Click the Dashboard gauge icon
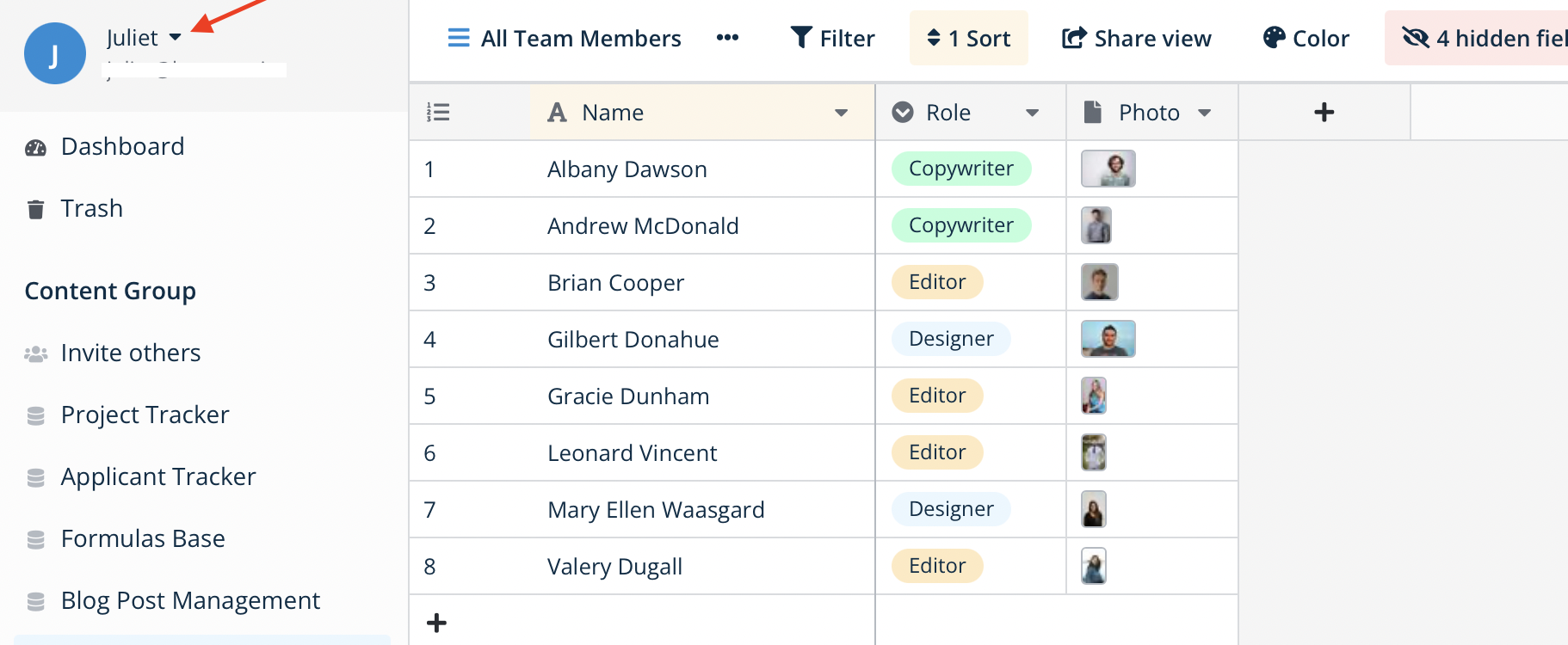 pyautogui.click(x=35, y=148)
